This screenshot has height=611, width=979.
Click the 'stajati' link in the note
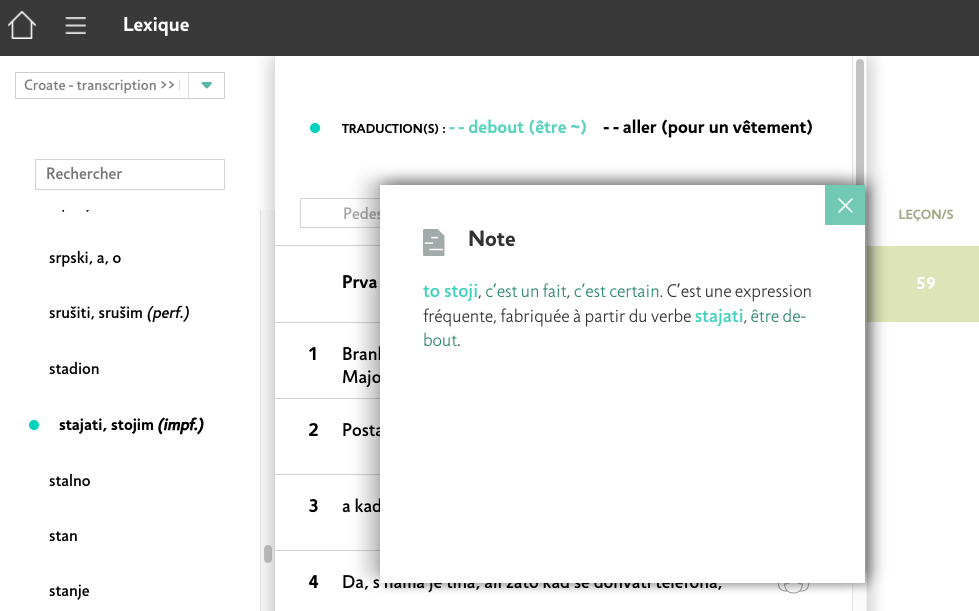click(719, 316)
